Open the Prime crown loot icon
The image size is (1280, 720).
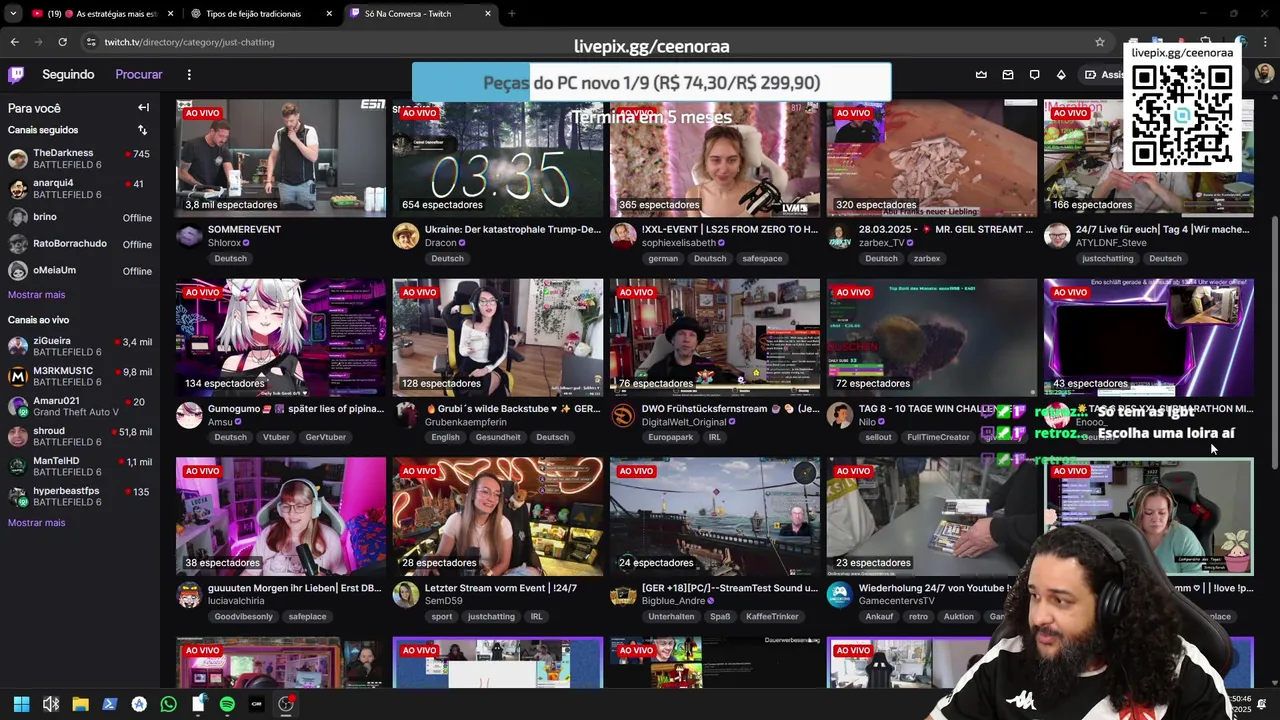pyautogui.click(x=981, y=74)
